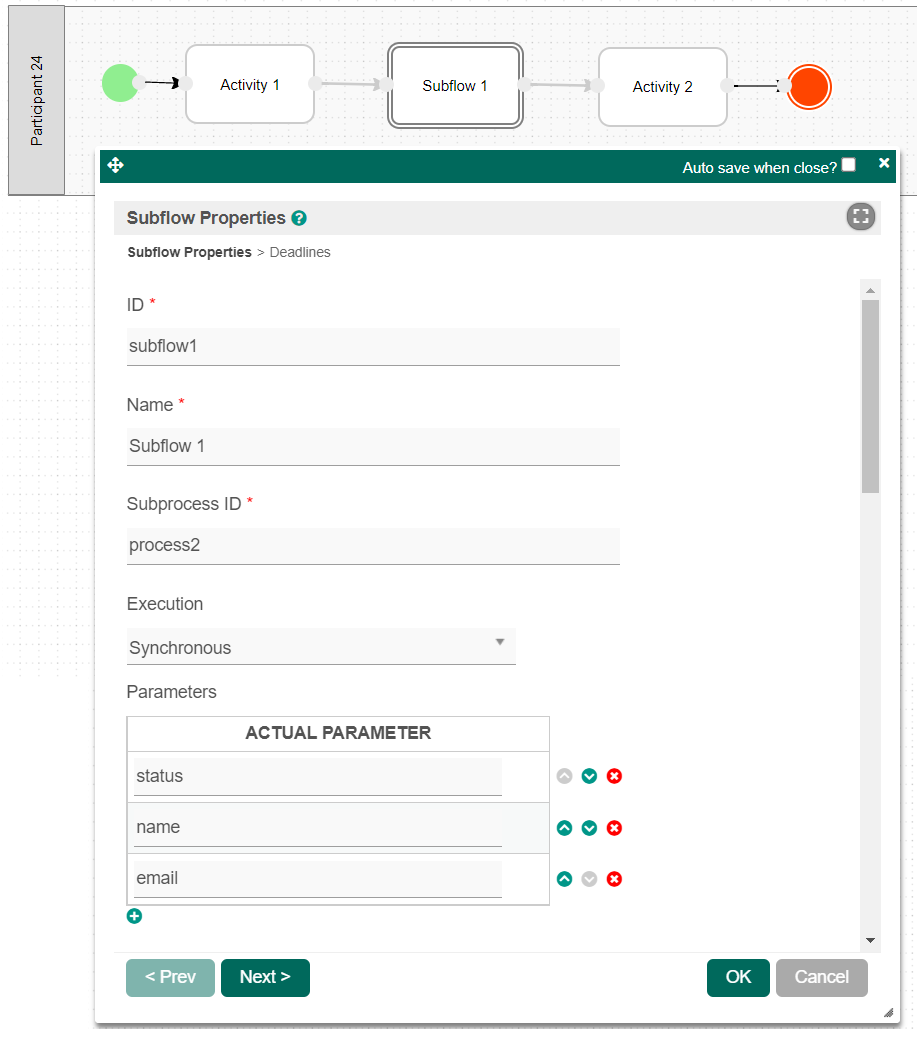Open Subflow Properties help icon

pos(299,218)
